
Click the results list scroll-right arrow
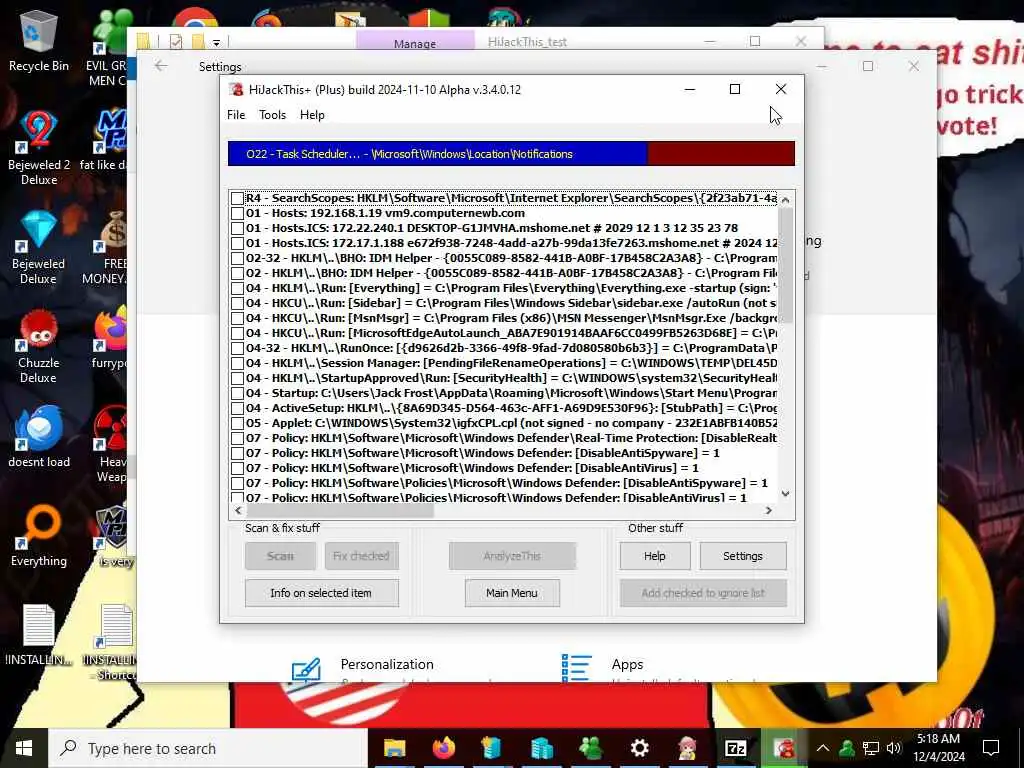[x=769, y=510]
